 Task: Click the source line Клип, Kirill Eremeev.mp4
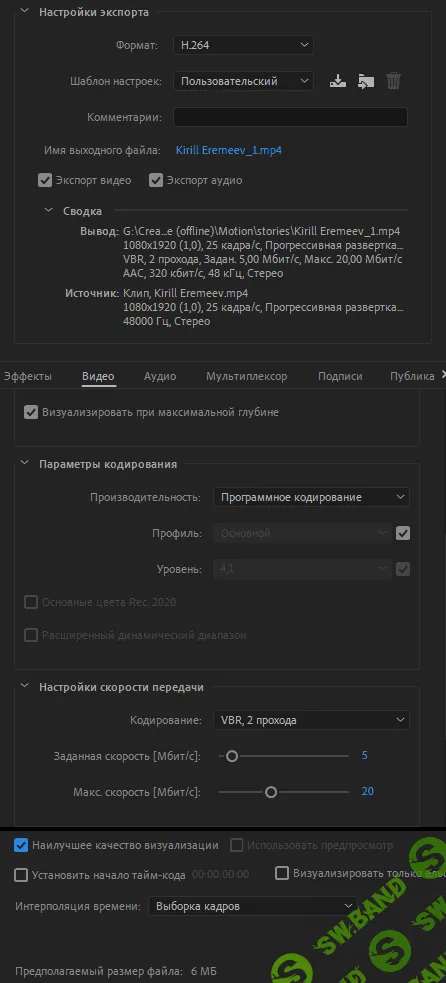(185, 293)
